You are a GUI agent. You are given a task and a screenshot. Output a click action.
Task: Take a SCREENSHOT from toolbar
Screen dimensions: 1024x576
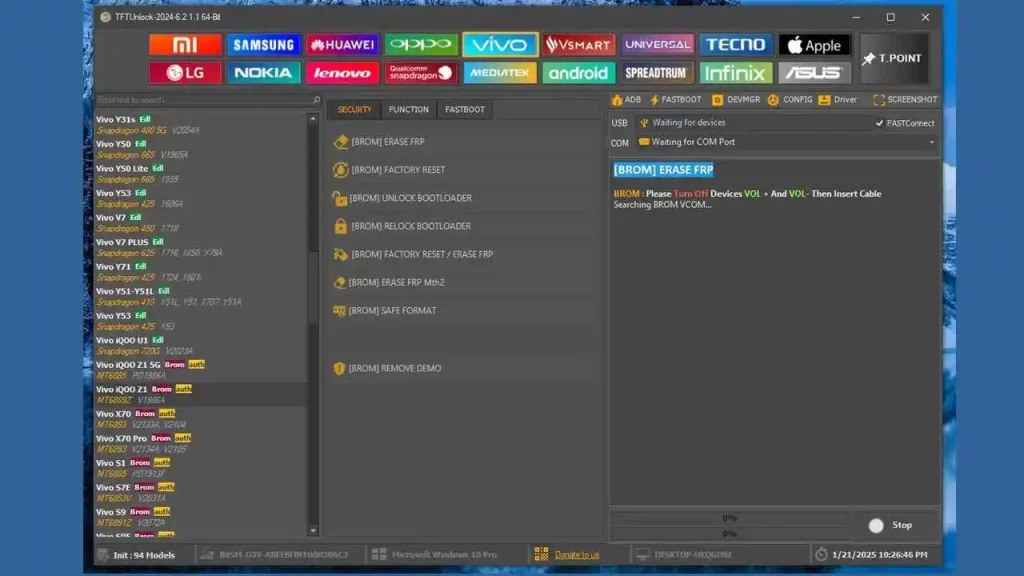[904, 100]
